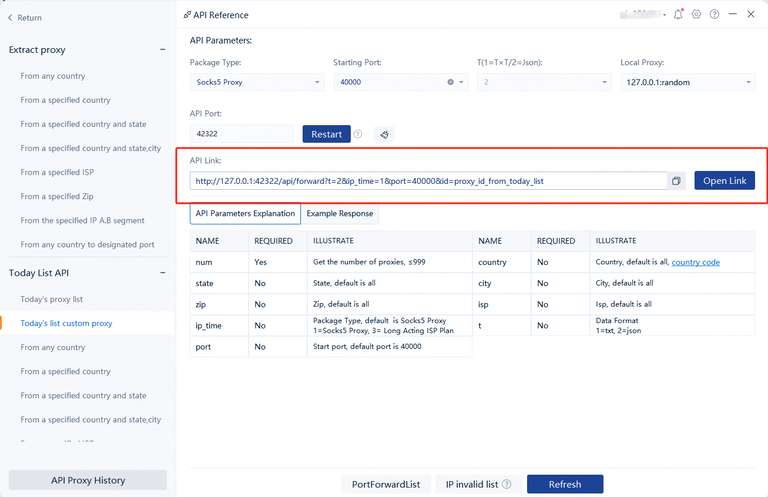
Task: Clear the Starting Port value
Action: coord(450,82)
